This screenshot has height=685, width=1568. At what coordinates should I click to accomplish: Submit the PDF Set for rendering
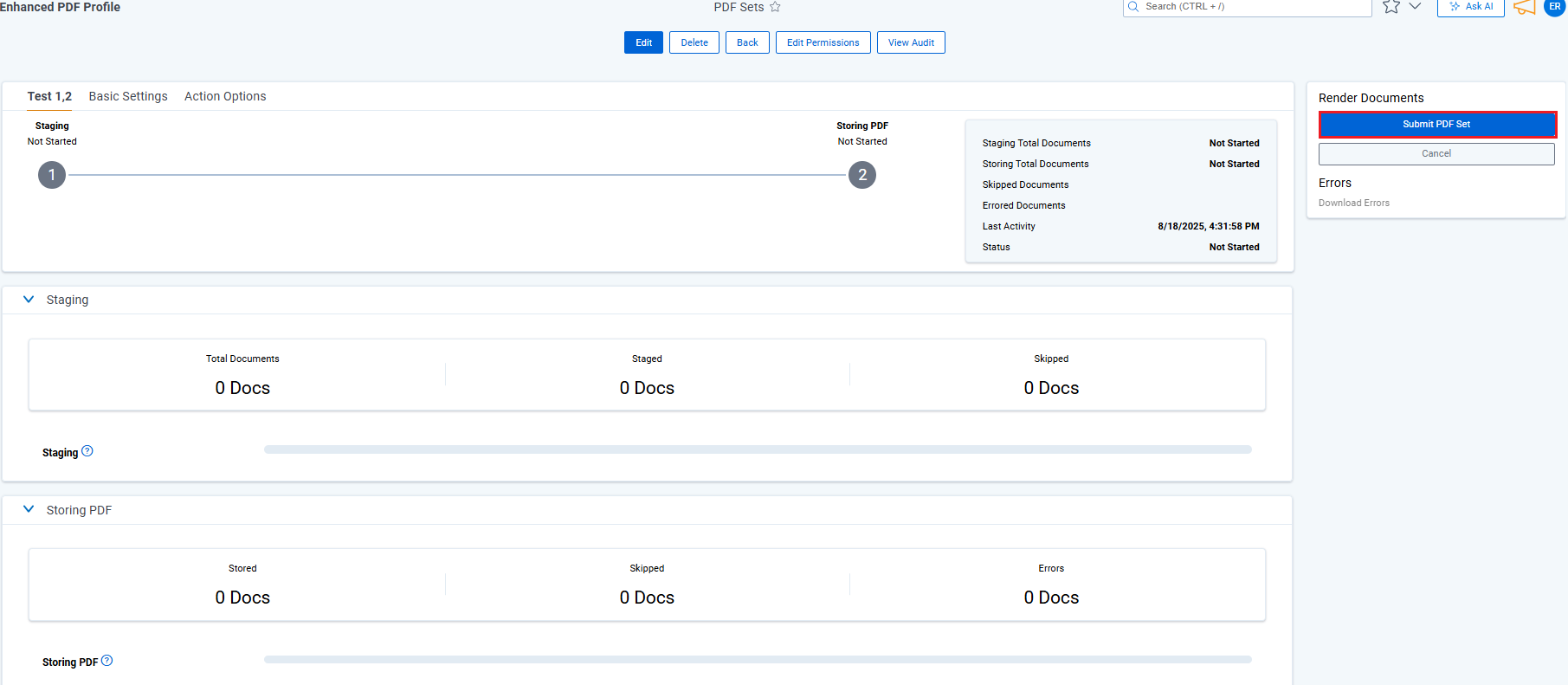coord(1436,125)
